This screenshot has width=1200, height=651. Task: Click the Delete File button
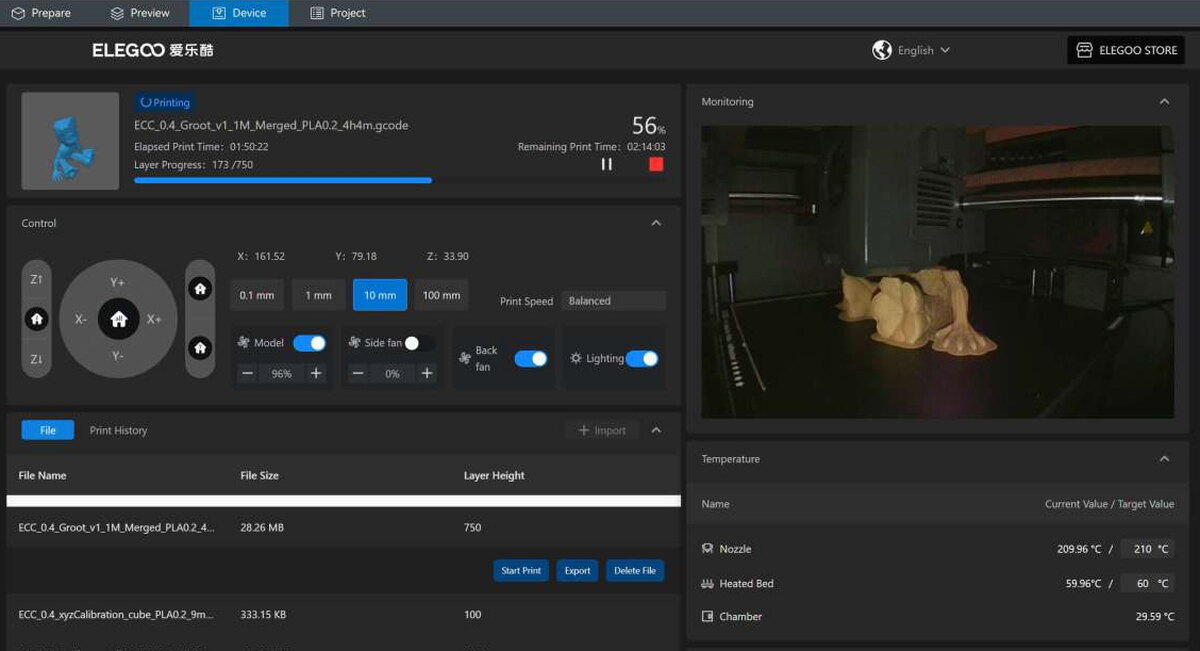pyautogui.click(x=635, y=570)
